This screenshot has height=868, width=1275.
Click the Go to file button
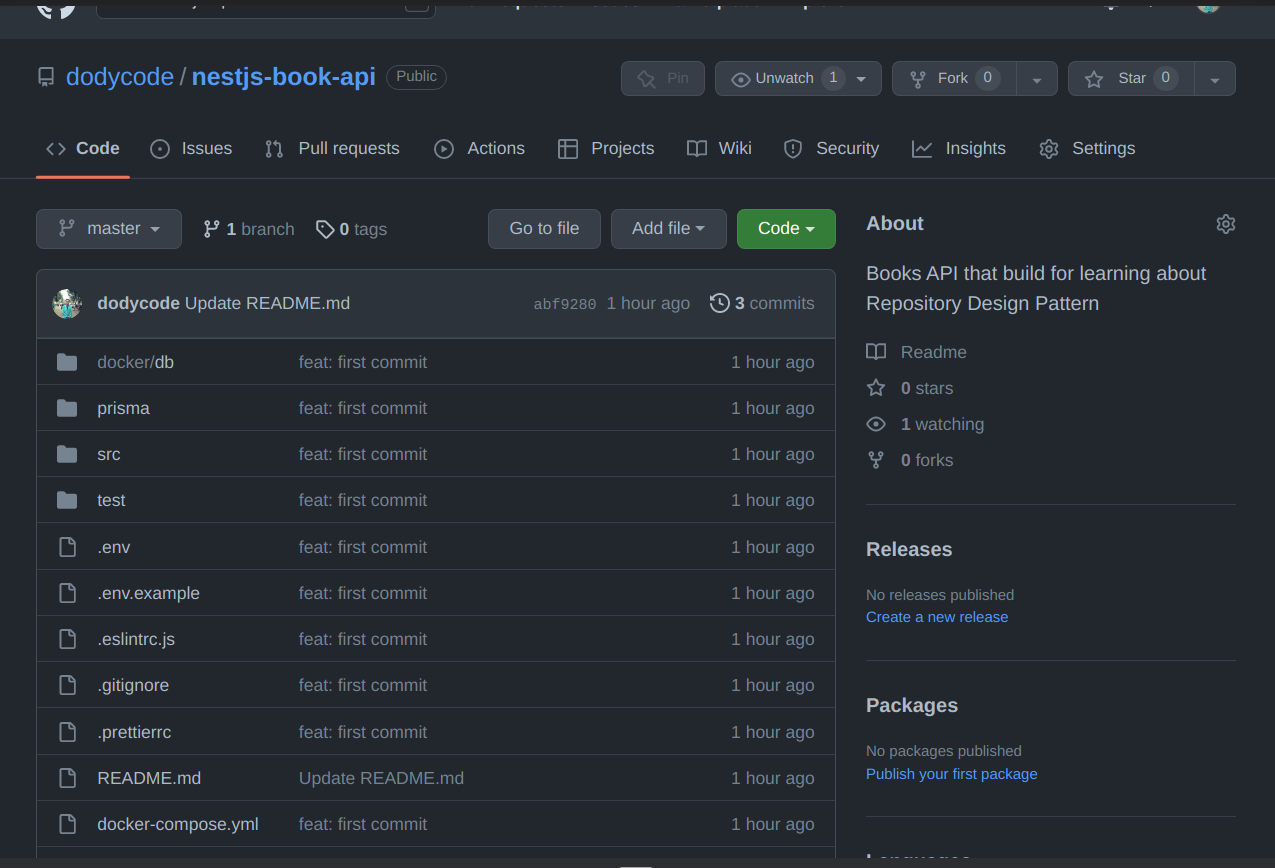click(544, 229)
